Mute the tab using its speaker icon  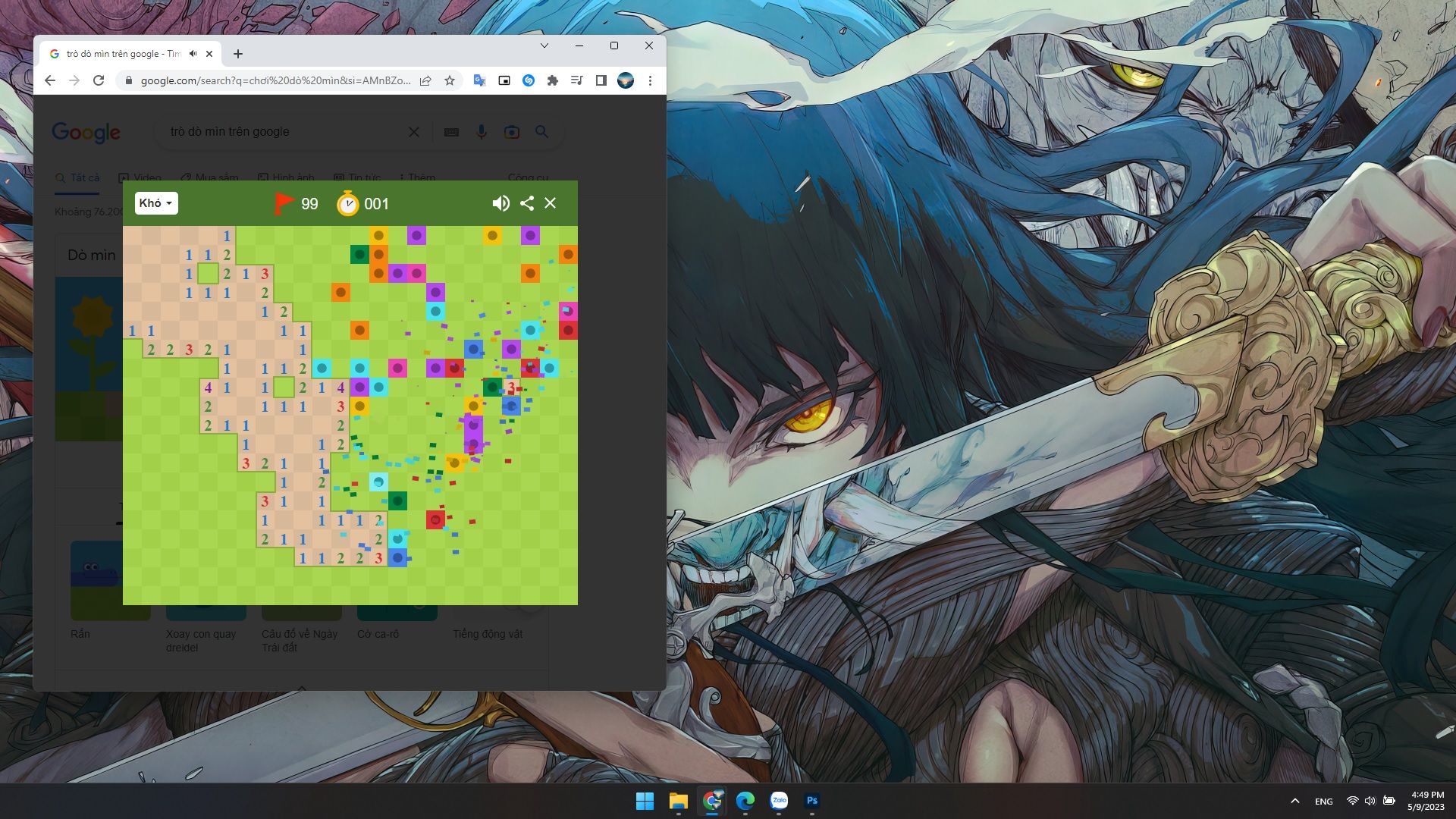click(193, 54)
